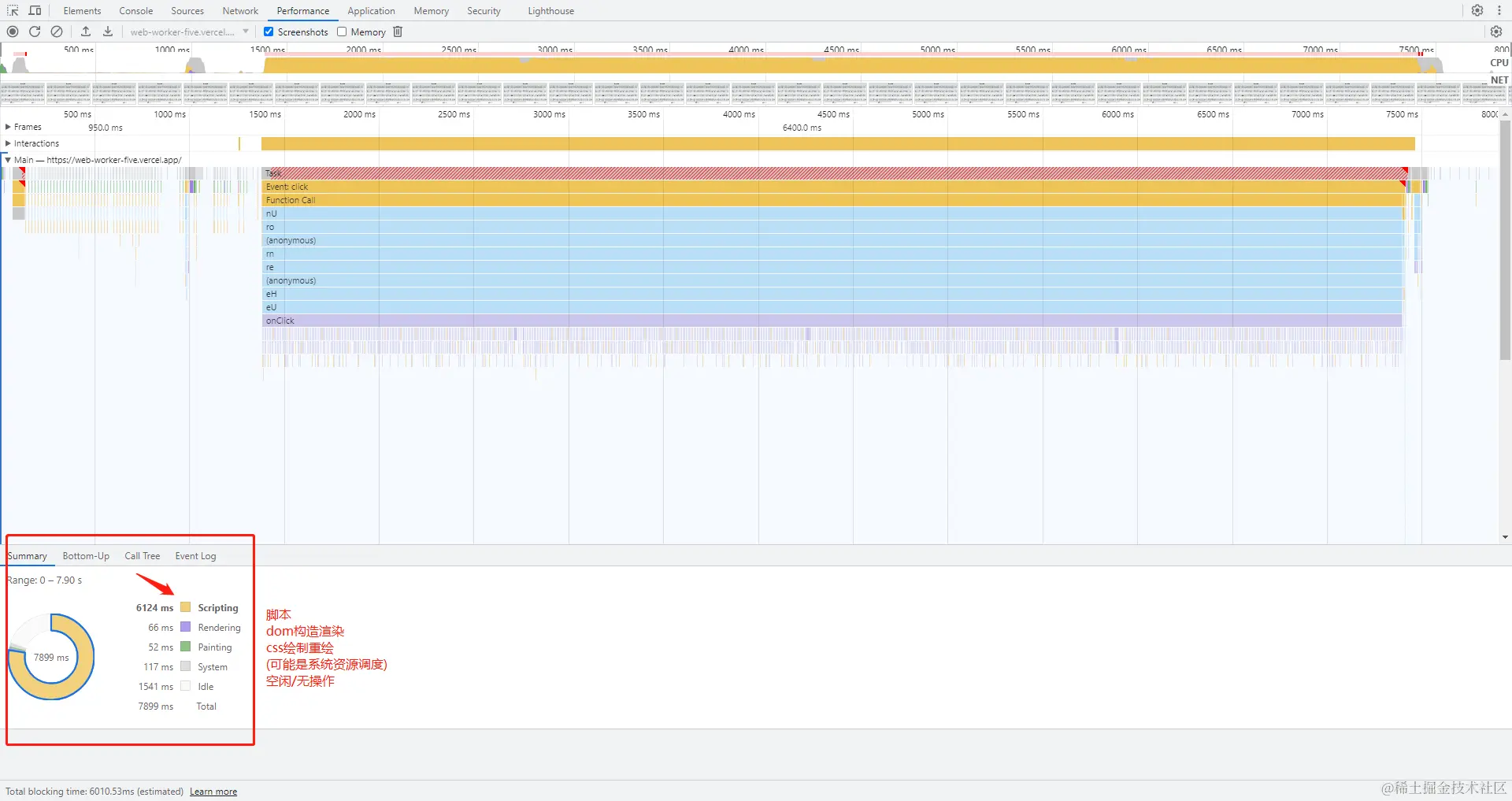
Task: Reload page and record performance
Action: coord(35,32)
